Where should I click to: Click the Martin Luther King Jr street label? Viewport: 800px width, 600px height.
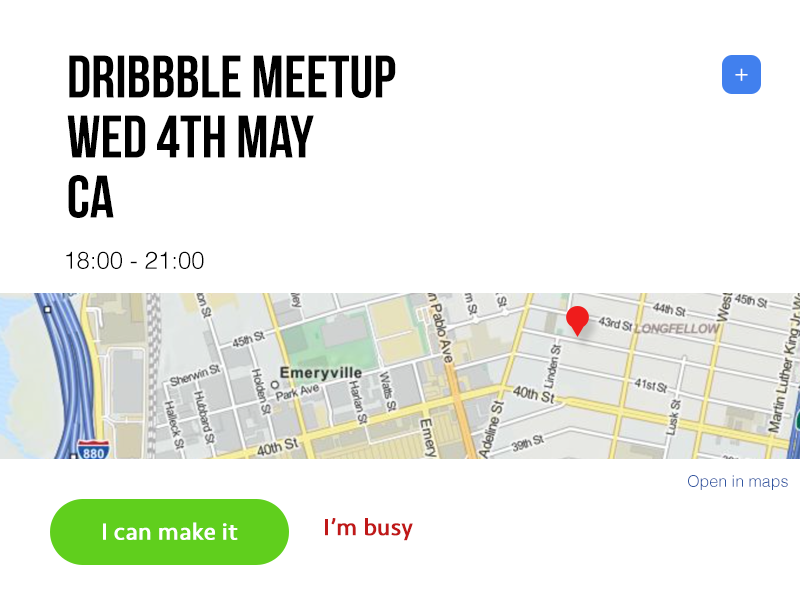[x=786, y=366]
